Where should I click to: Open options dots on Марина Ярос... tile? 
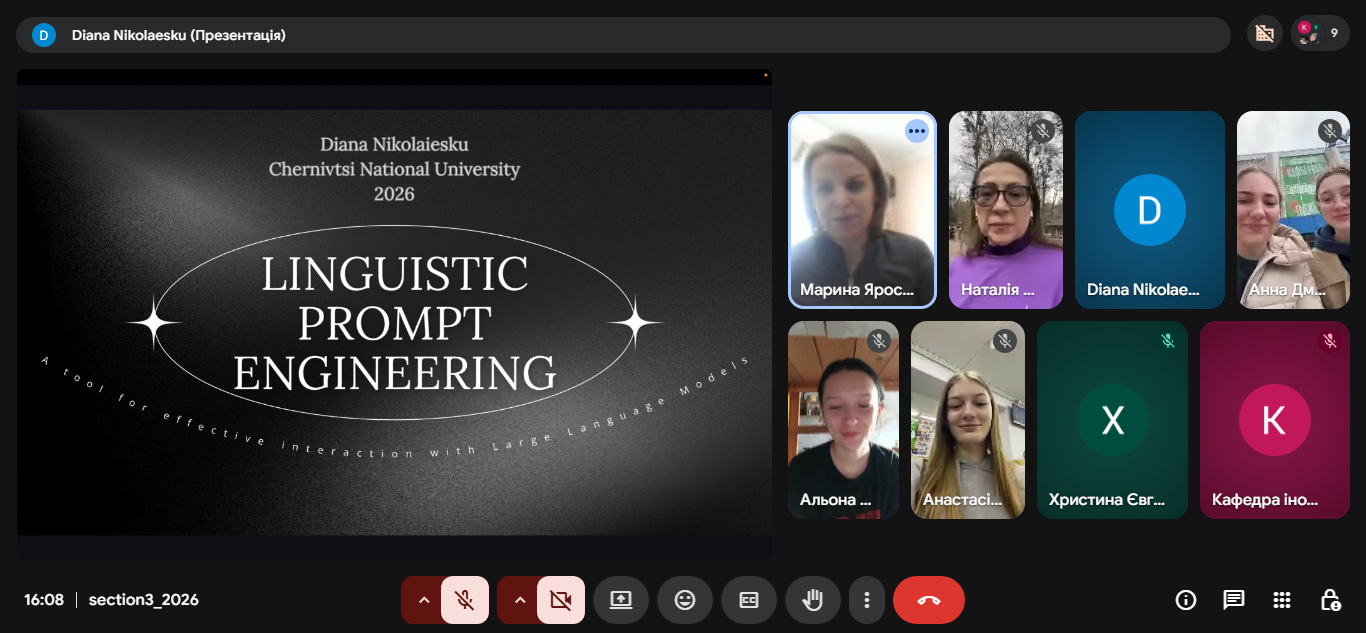point(917,131)
